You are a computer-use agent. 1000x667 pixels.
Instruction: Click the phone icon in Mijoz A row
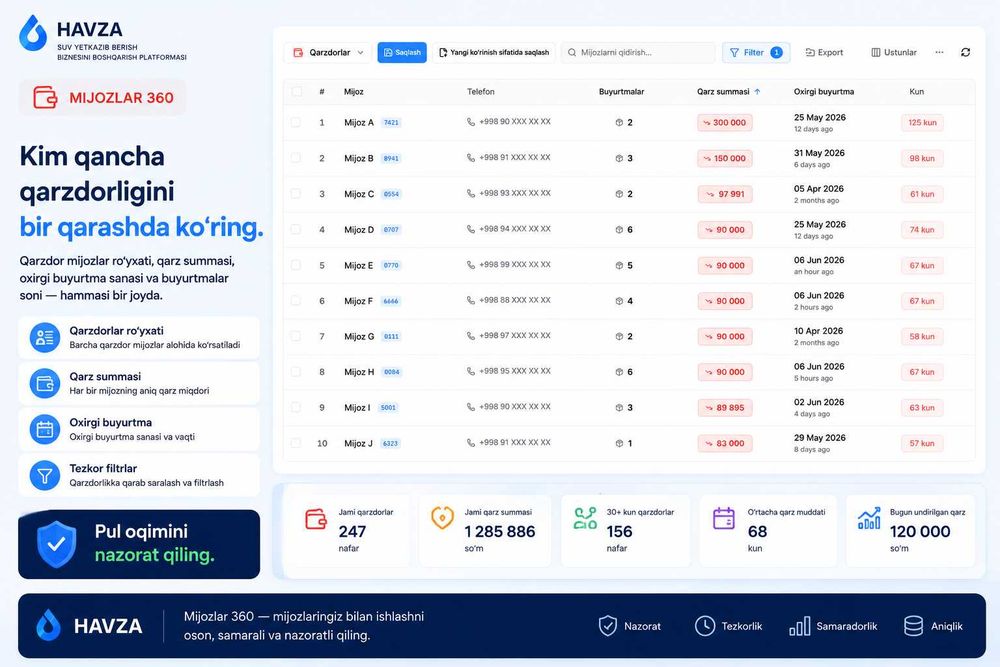click(x=471, y=122)
